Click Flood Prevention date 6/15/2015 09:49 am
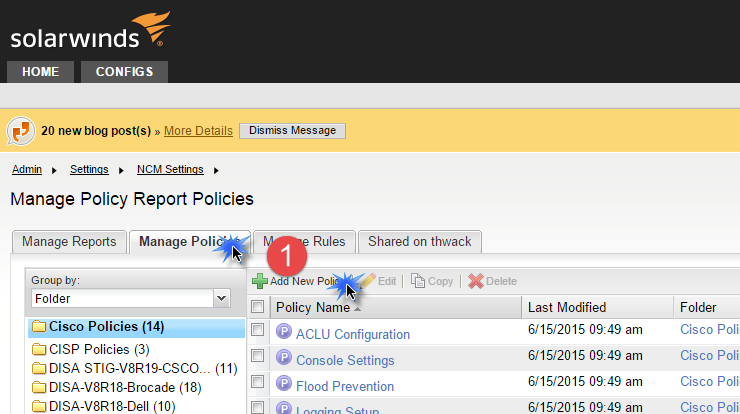The image size is (740, 414). coord(585,381)
